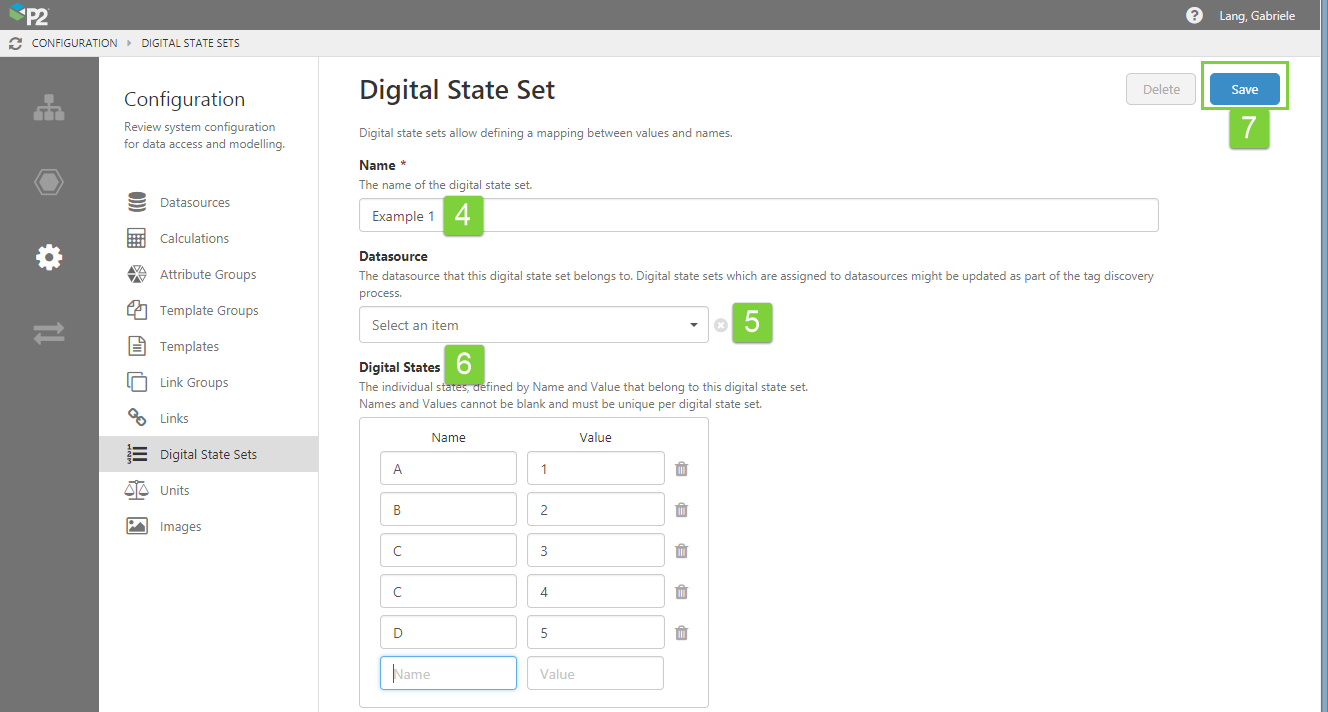
Task: Save the digital state set
Action: (x=1244, y=89)
